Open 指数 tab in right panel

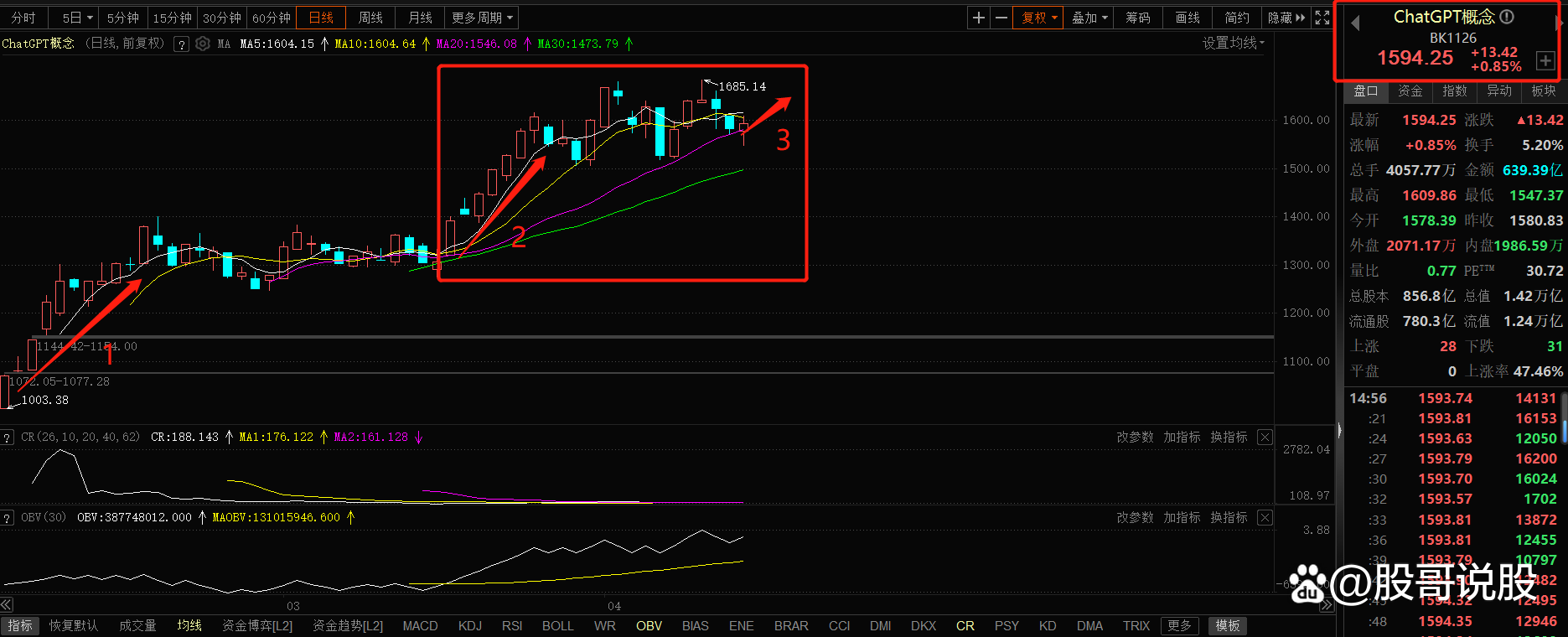(x=1455, y=91)
